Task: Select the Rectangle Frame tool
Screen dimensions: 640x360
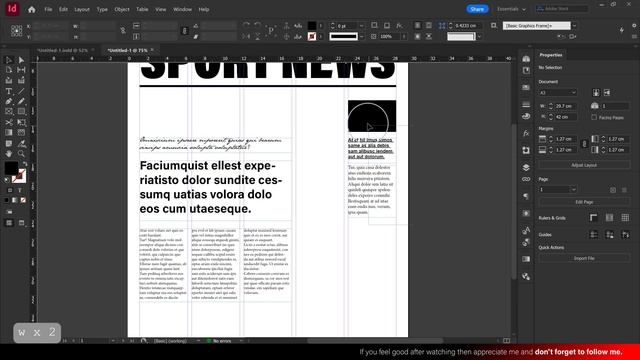Action: [9, 111]
